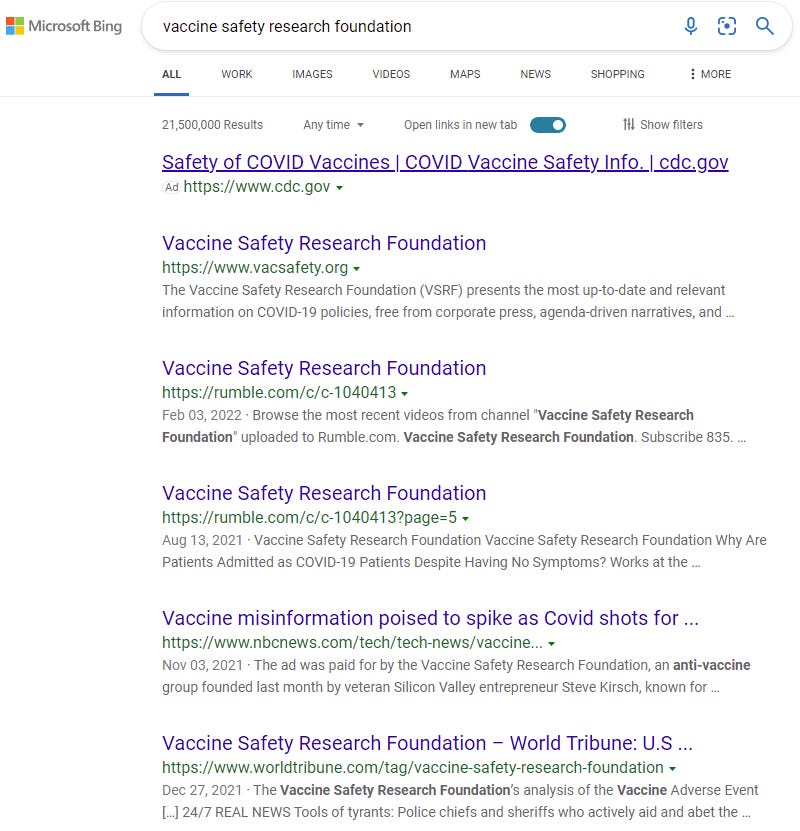Start voice search with microphone icon
This screenshot has height=831, width=800.
click(x=690, y=25)
